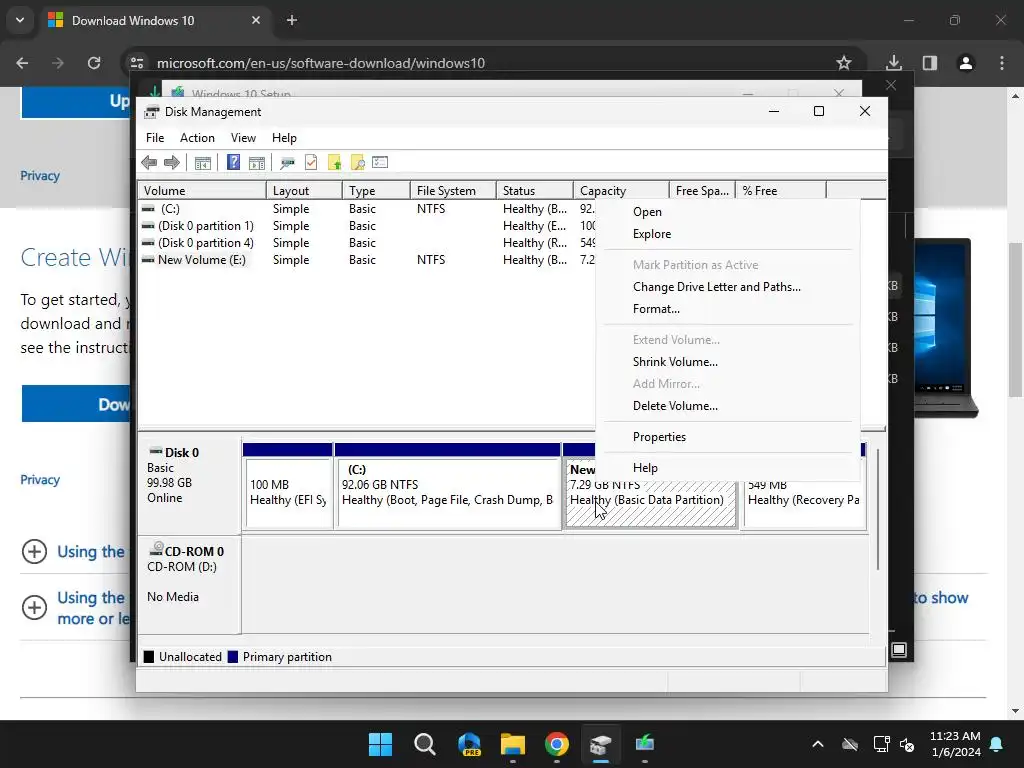Click the 100 MB EFI partition block
The height and width of the screenshot is (768, 1024).
[x=287, y=492]
